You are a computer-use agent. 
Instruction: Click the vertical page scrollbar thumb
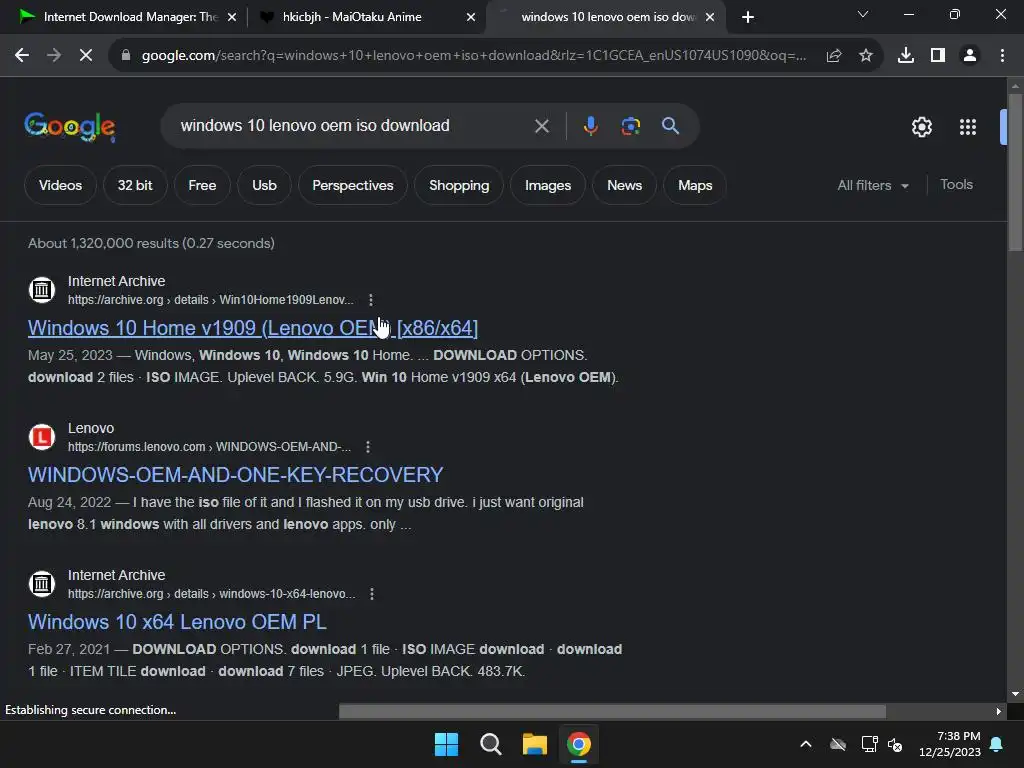(x=1015, y=171)
